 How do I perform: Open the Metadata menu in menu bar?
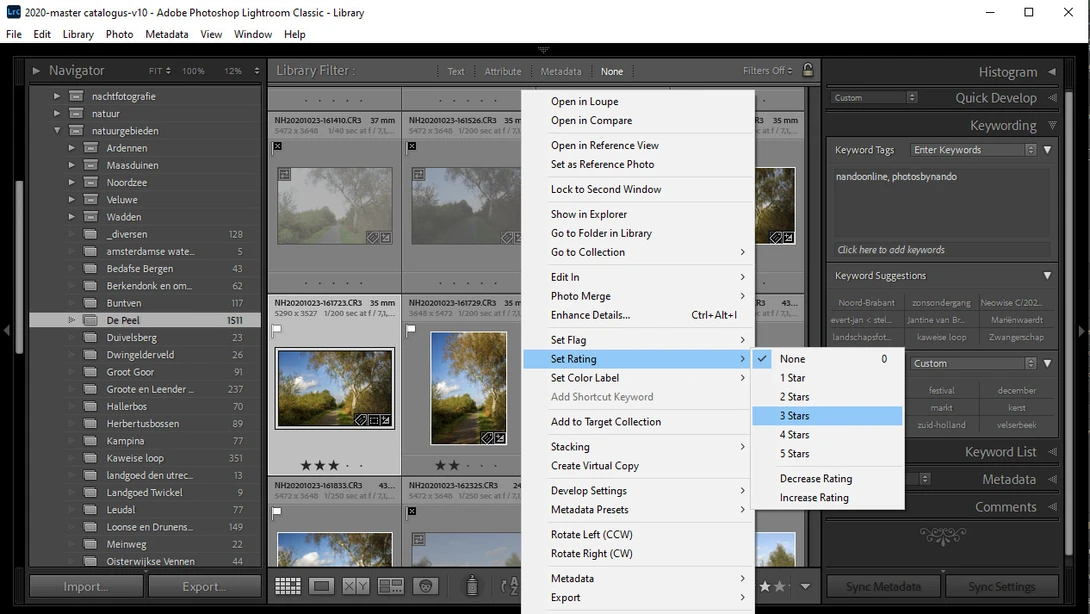167,34
